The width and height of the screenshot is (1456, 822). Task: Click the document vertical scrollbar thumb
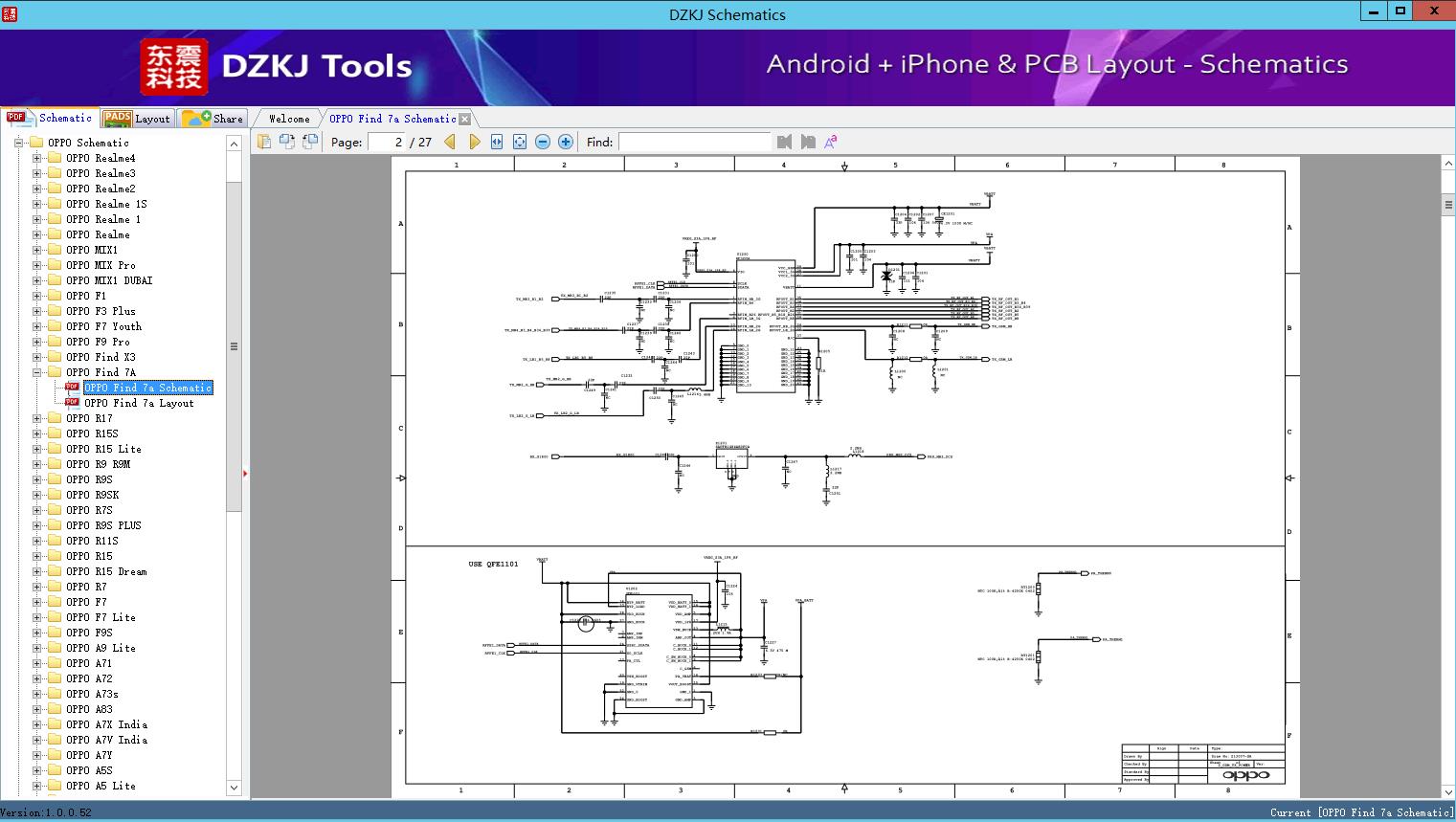click(x=1447, y=204)
